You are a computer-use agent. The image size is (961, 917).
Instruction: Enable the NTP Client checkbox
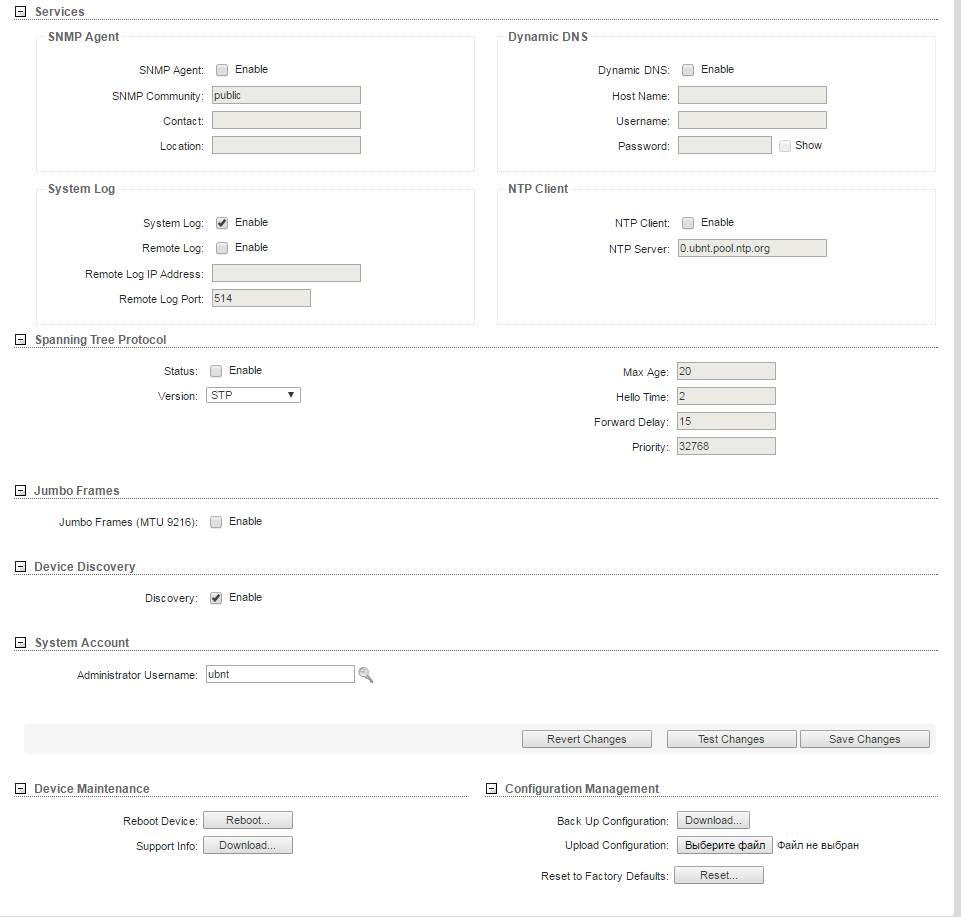click(x=688, y=223)
